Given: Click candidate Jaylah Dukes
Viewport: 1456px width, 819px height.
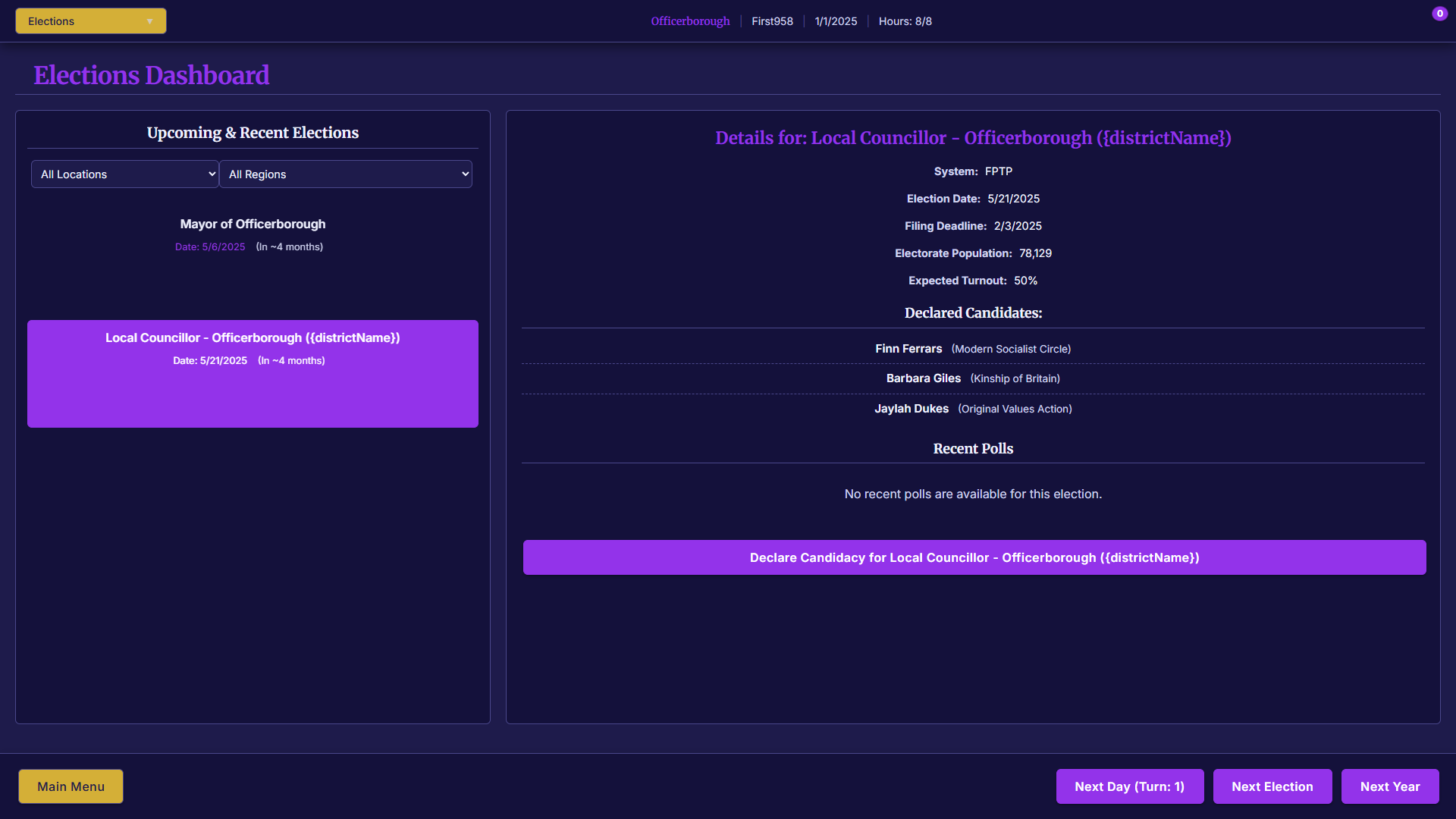Looking at the screenshot, I should 912,409.
